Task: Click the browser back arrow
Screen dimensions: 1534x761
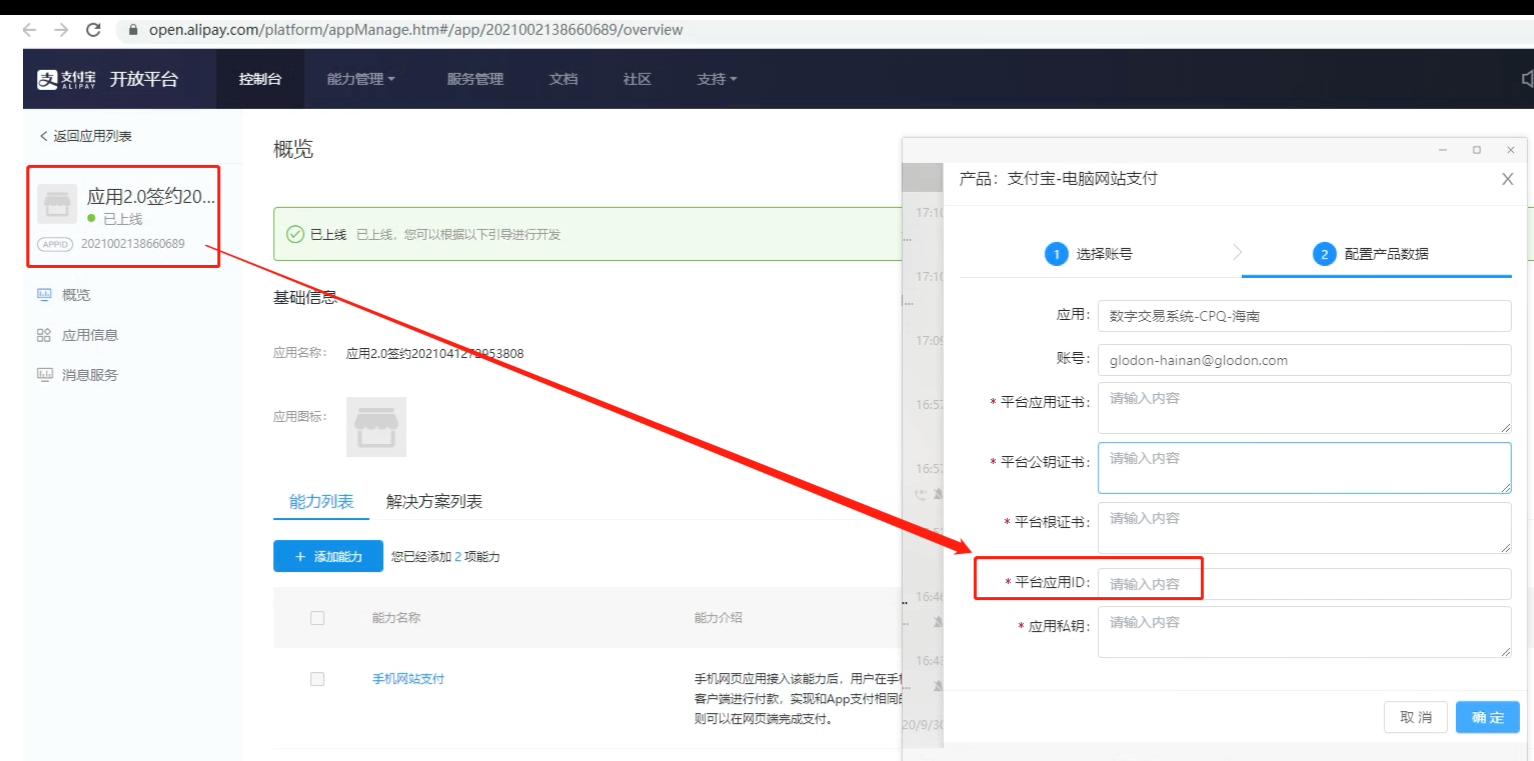Action: click(30, 30)
